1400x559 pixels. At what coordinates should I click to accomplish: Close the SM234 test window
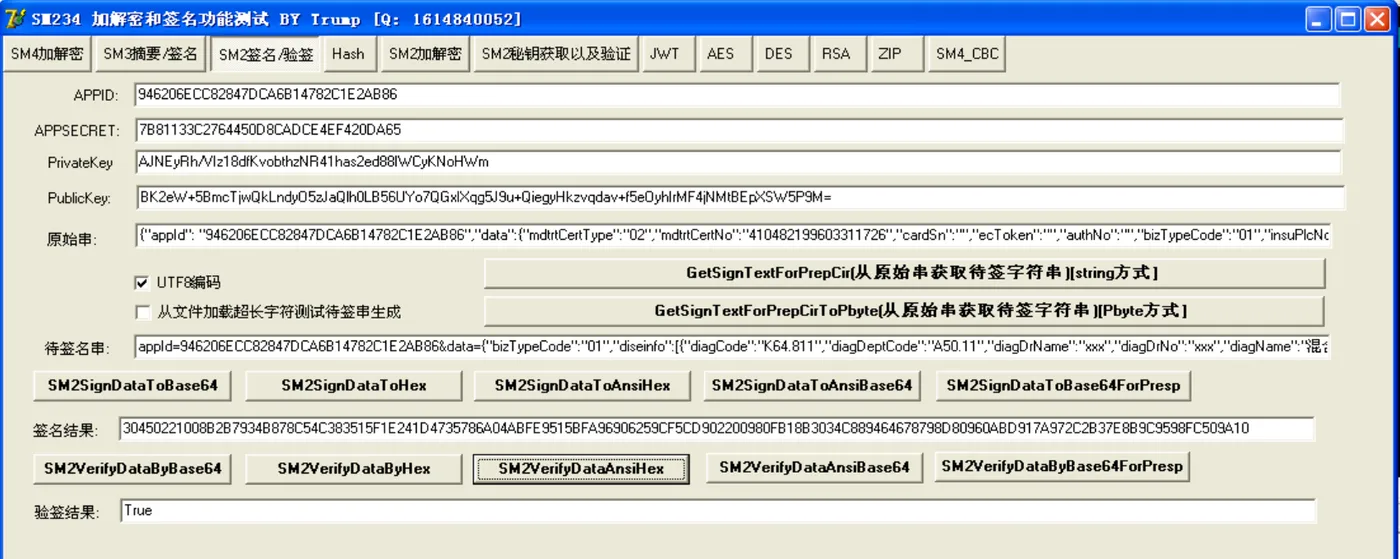point(1377,20)
